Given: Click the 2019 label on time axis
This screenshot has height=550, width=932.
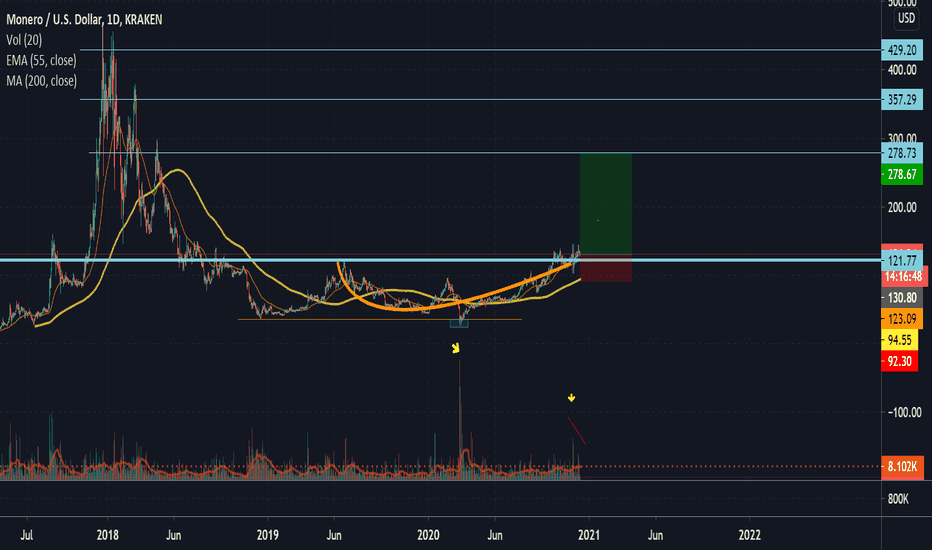Looking at the screenshot, I should click(x=267, y=535).
